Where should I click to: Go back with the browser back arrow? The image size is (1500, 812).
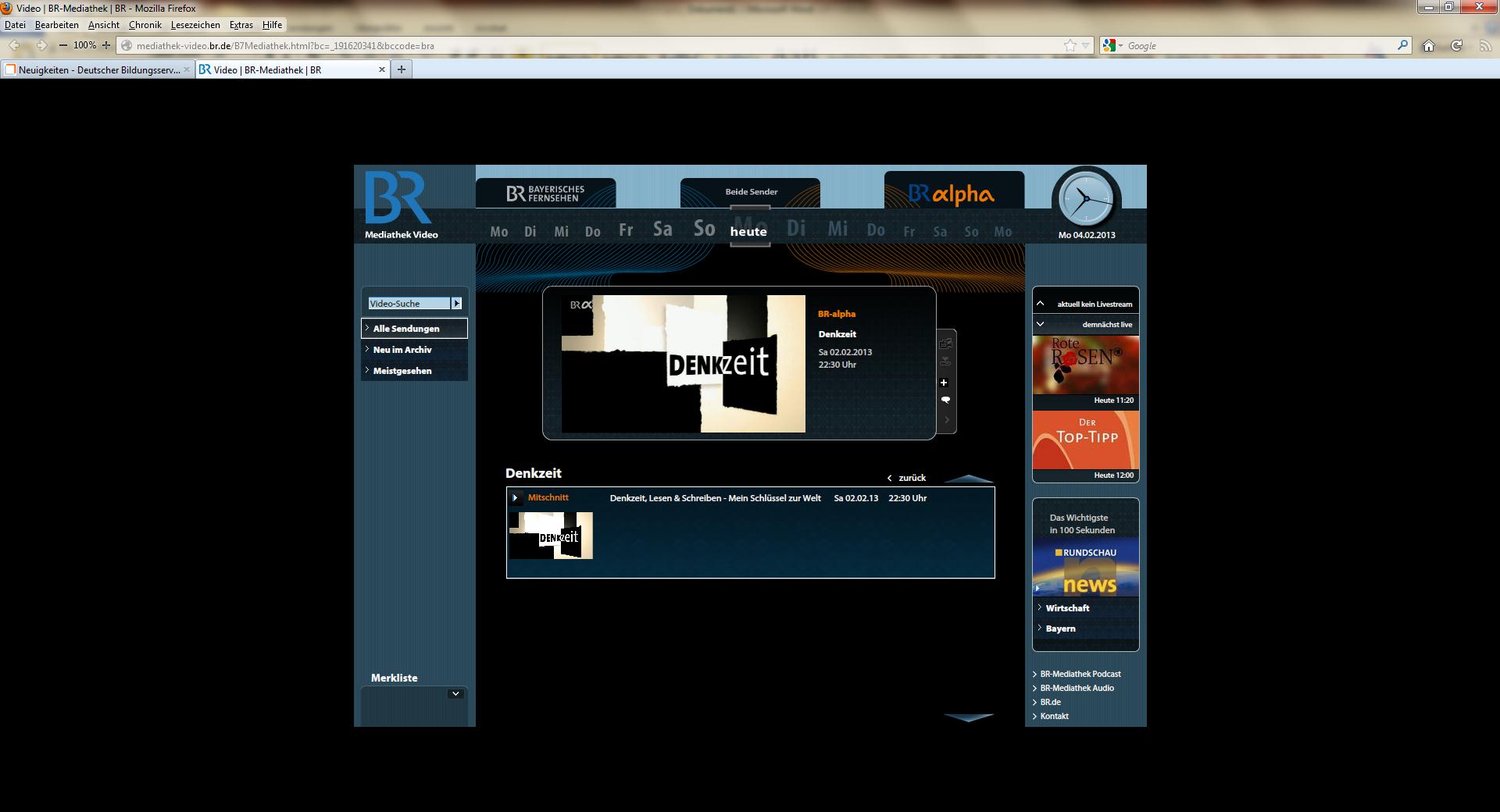tap(15, 45)
